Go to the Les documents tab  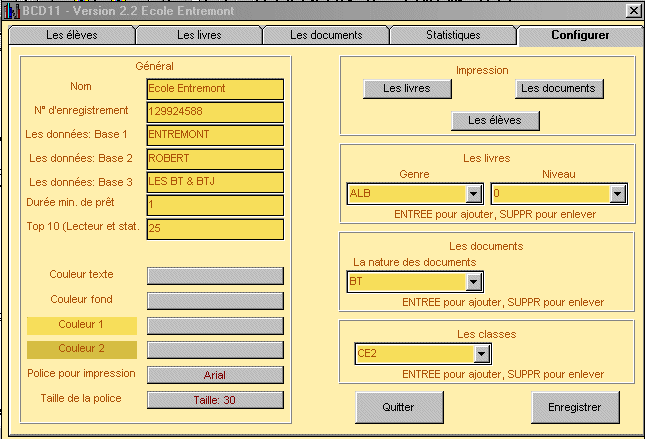[x=325, y=35]
